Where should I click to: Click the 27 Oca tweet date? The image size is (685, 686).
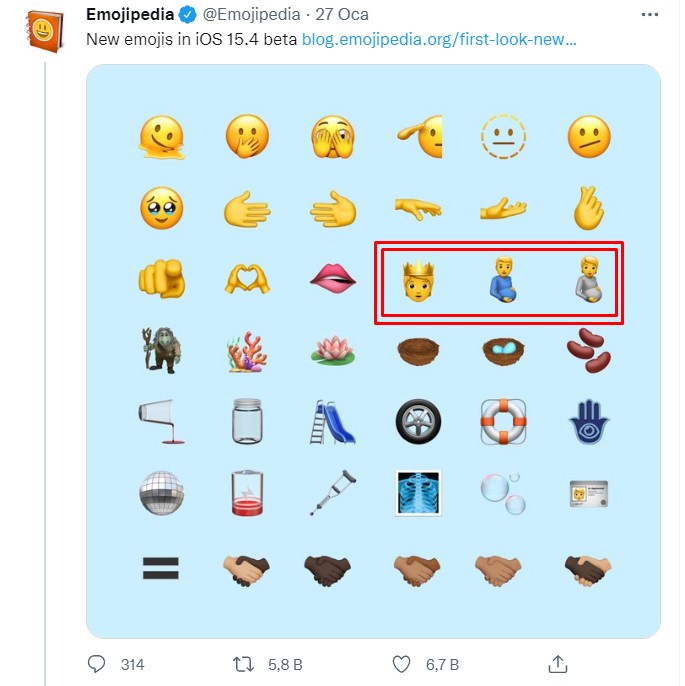(x=342, y=17)
